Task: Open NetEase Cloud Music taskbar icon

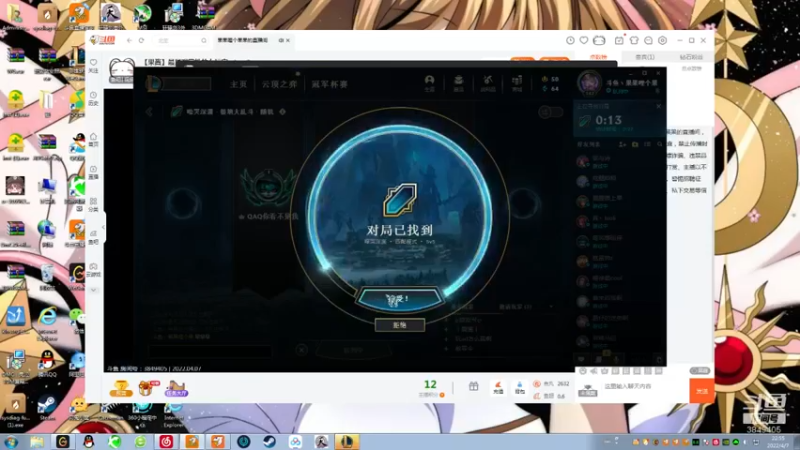Action: tap(166, 441)
